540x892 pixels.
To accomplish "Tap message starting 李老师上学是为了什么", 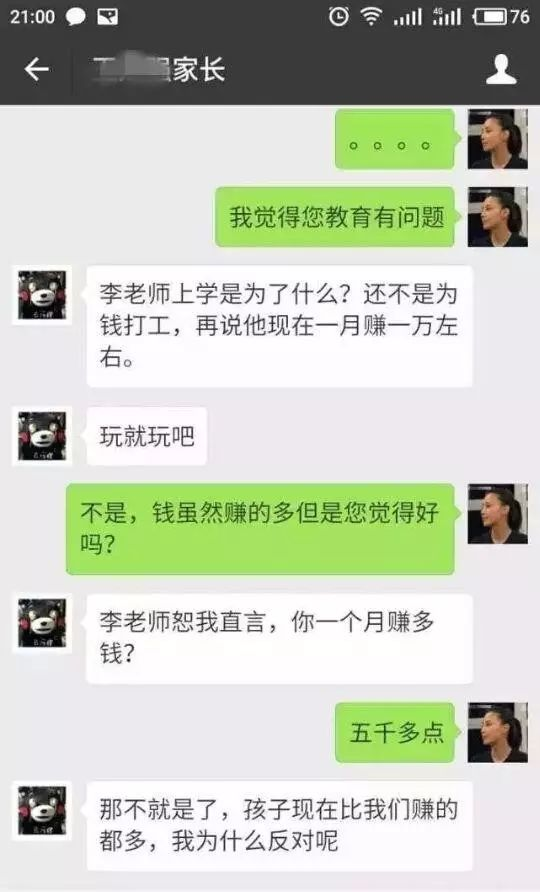I will pos(279,326).
